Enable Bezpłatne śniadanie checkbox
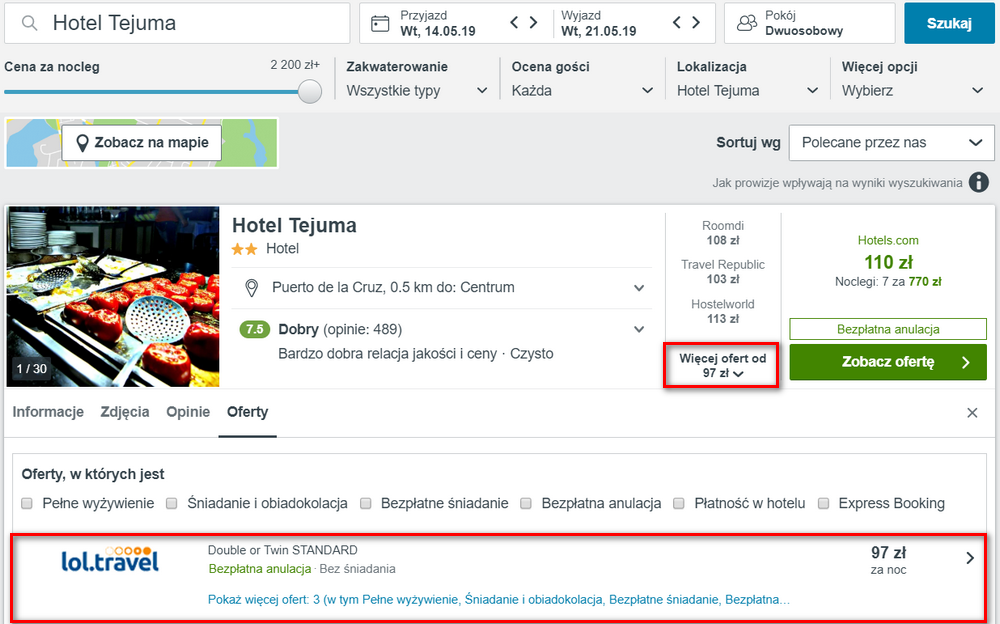1000x624 pixels. click(x=365, y=503)
